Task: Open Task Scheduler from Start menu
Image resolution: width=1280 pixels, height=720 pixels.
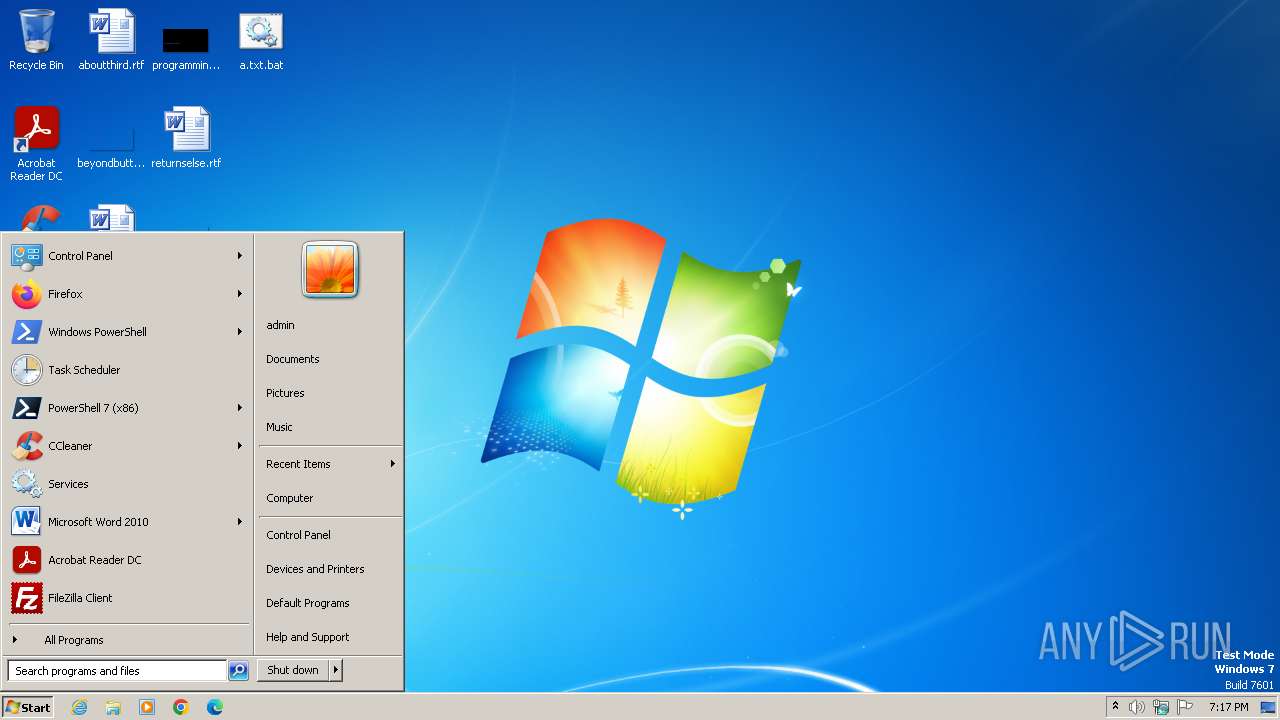Action: (127, 370)
